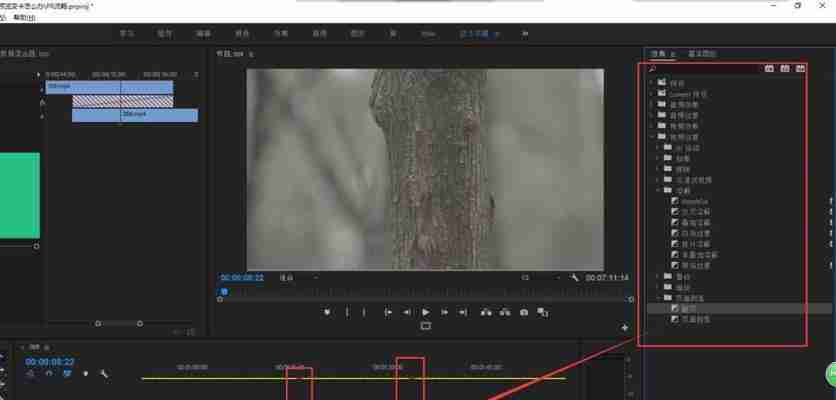Show more workspaces via double-arrow
This screenshot has height=400, width=836.
[x=525, y=34]
